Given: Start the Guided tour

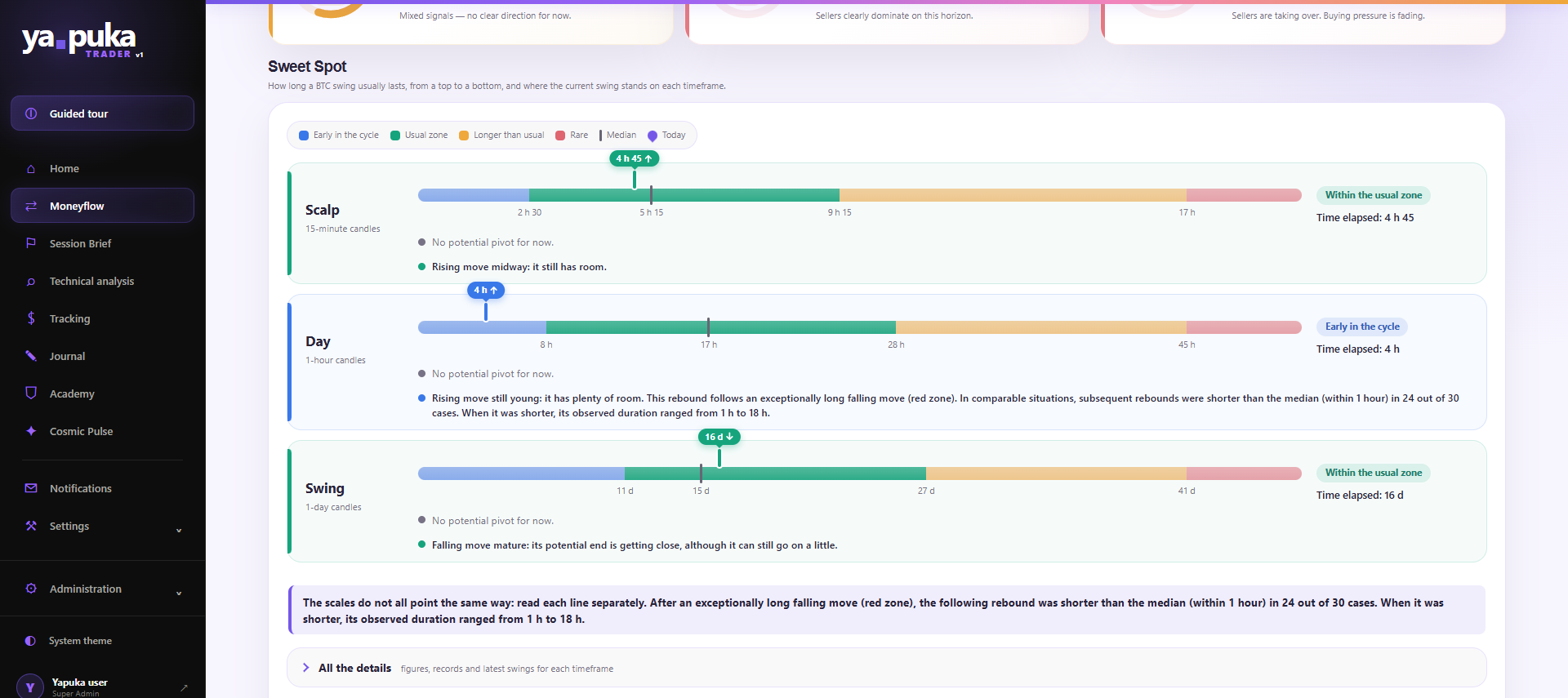Looking at the screenshot, I should [x=103, y=113].
